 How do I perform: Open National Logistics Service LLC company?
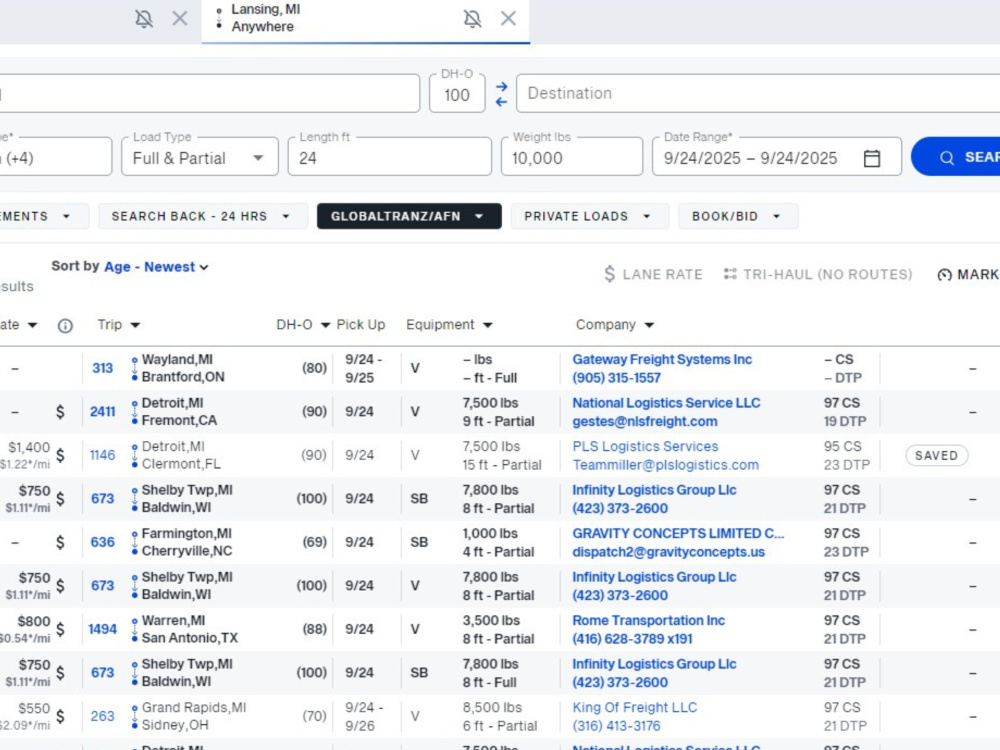point(666,402)
